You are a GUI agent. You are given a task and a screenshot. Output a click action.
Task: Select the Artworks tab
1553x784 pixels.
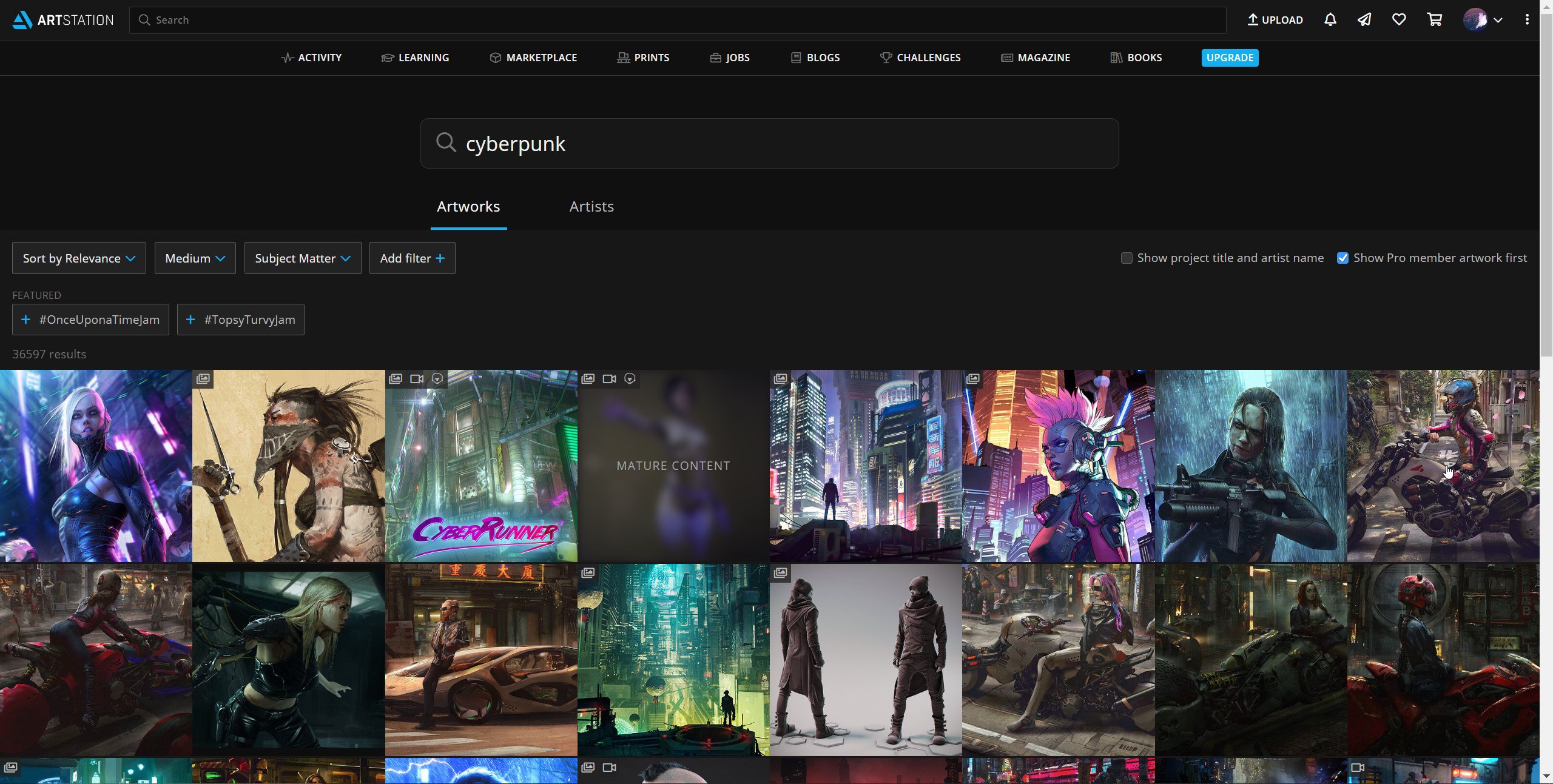pos(468,207)
